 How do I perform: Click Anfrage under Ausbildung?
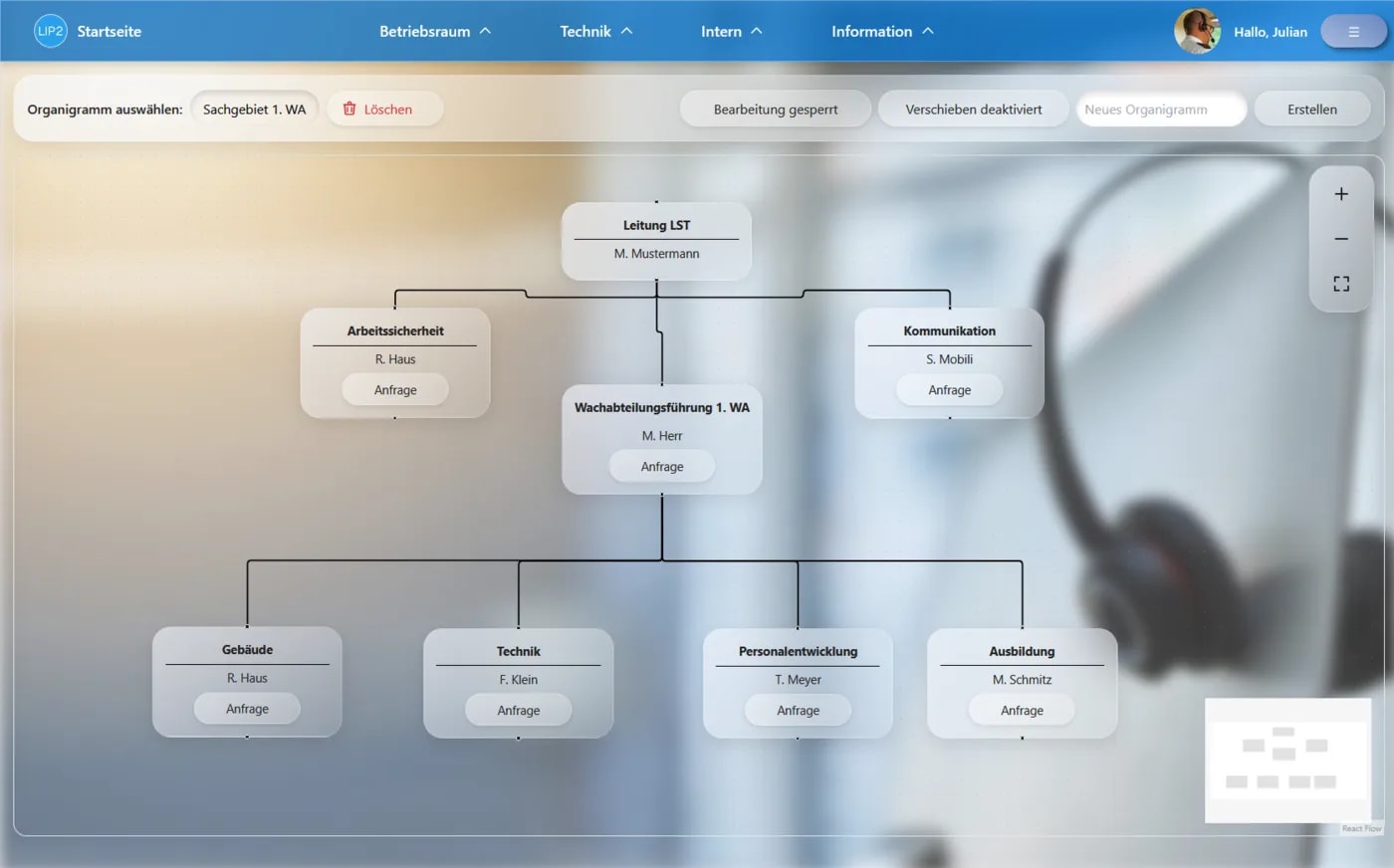[x=1022, y=711]
